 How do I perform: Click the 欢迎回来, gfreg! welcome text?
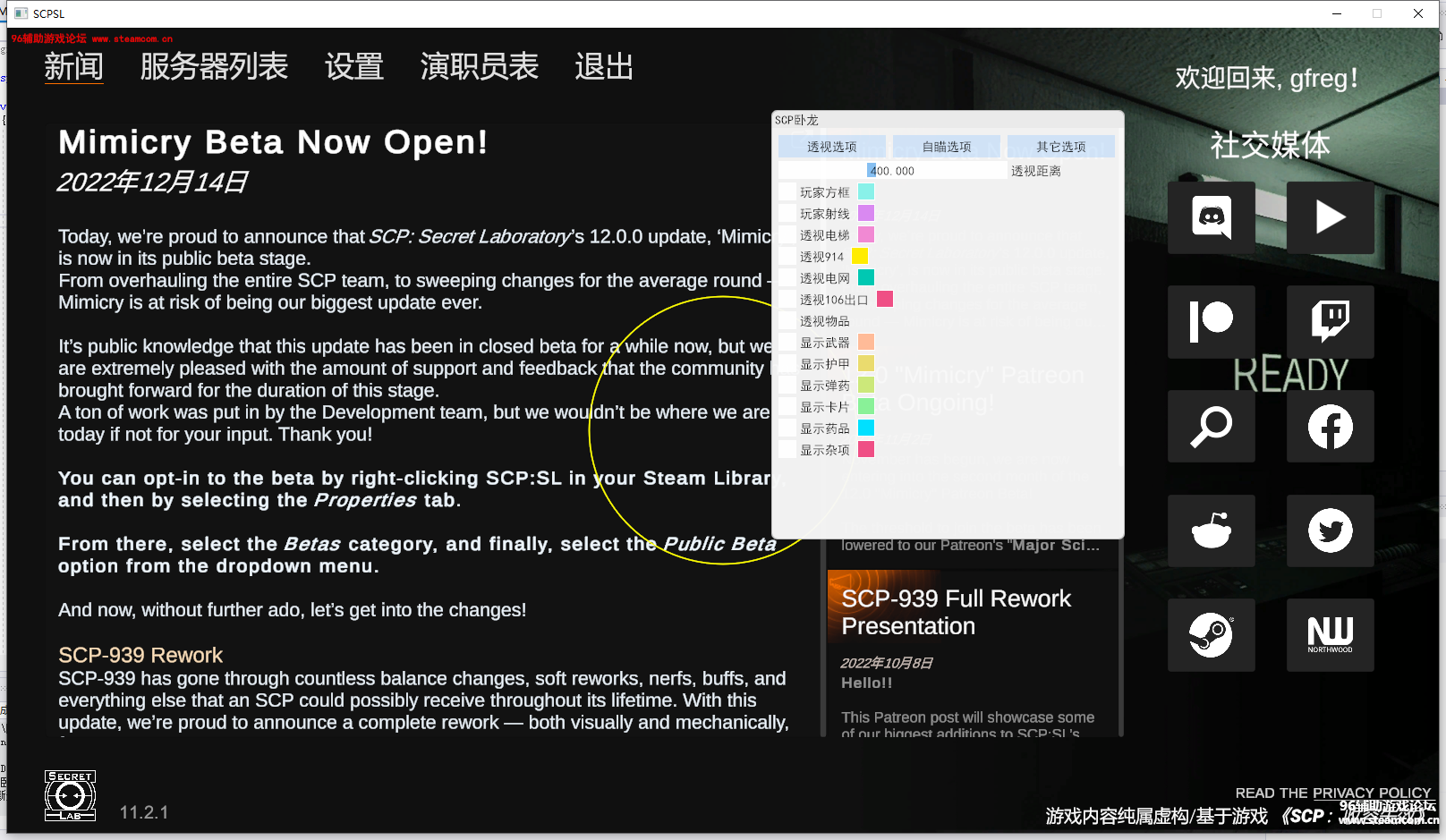click(1266, 79)
